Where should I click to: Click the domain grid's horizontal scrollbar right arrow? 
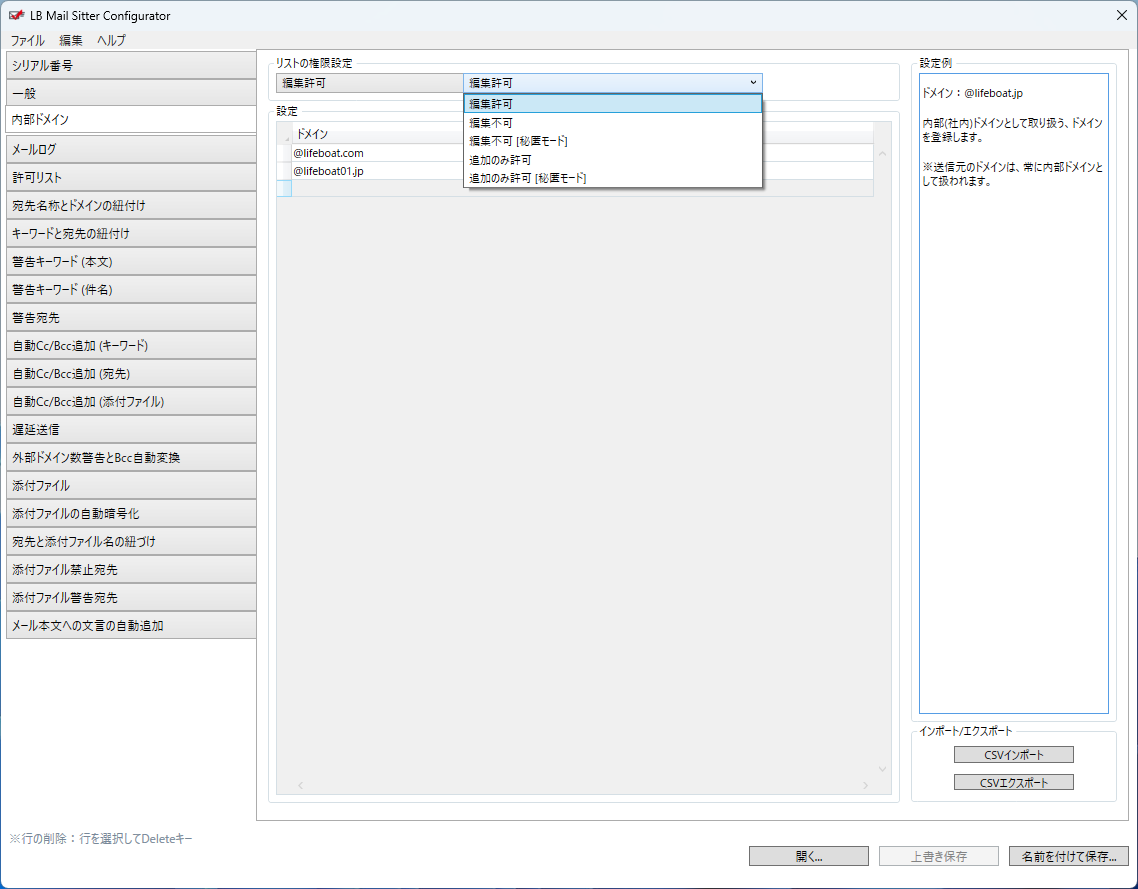coord(866,786)
